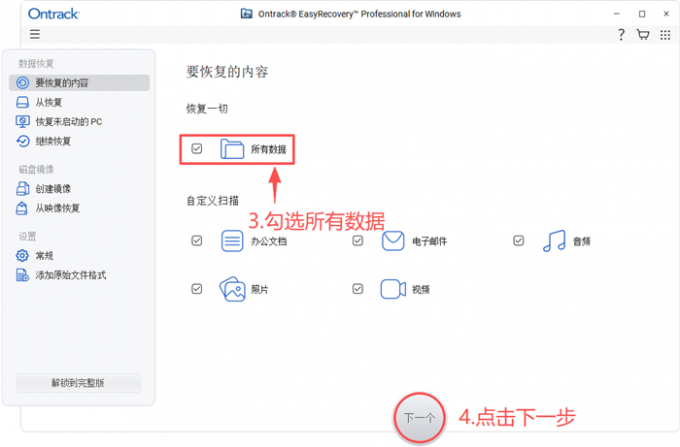Click the 添加原始文件格式 icon
The width and height of the screenshot is (680, 447).
[x=23, y=275]
